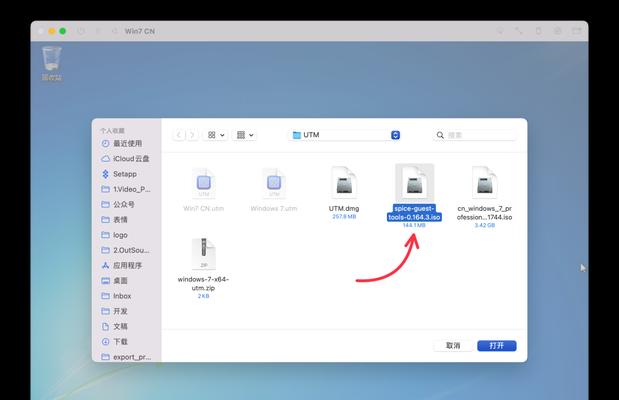The image size is (619, 400).
Task: Open the grouping options dropdown
Action: [x=245, y=135]
